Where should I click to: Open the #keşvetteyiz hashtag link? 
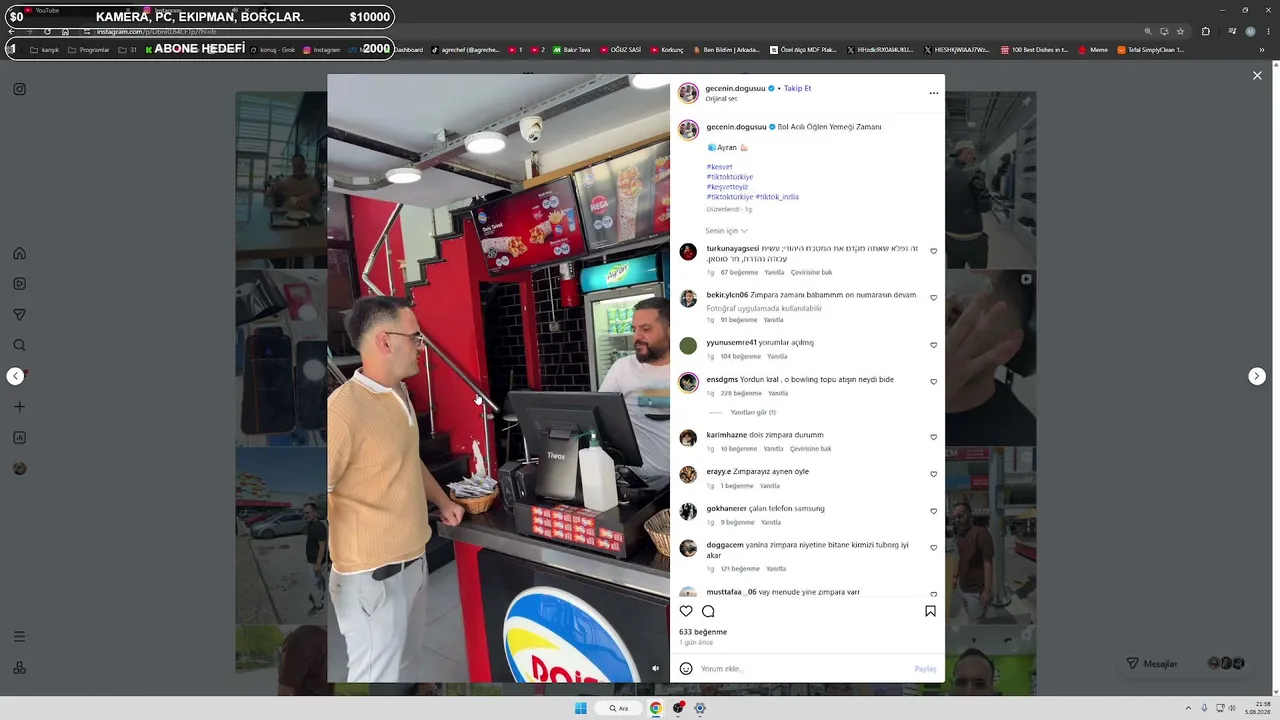[x=727, y=187]
